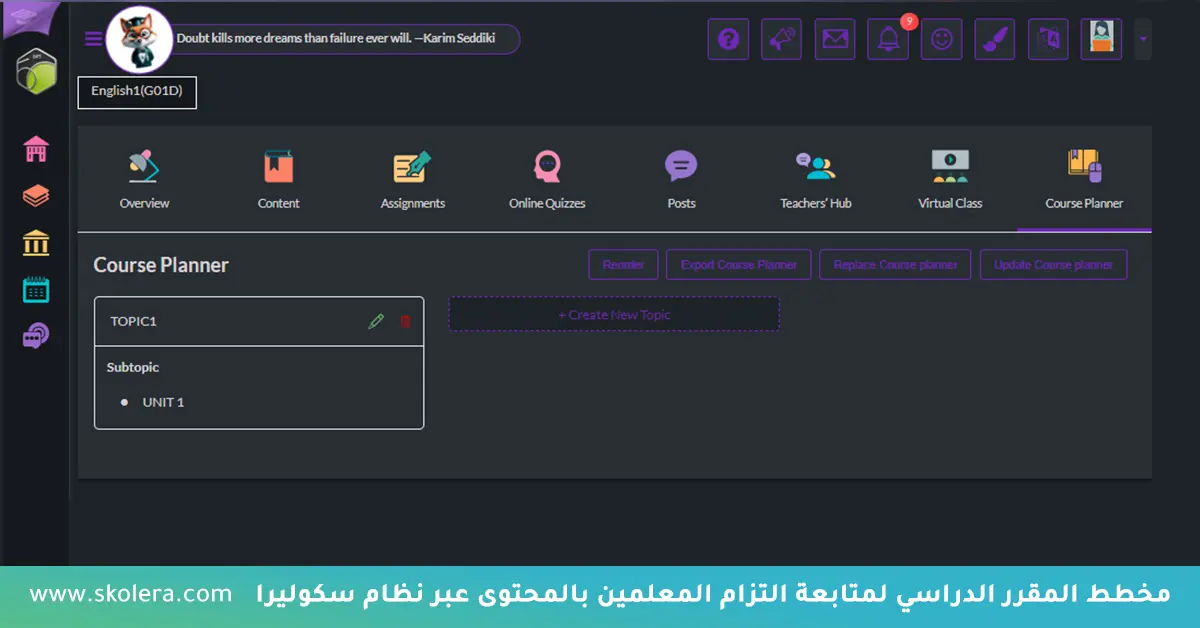The width and height of the screenshot is (1200, 628).
Task: Open theme settings with the paintbrush icon
Action: pyautogui.click(x=994, y=38)
